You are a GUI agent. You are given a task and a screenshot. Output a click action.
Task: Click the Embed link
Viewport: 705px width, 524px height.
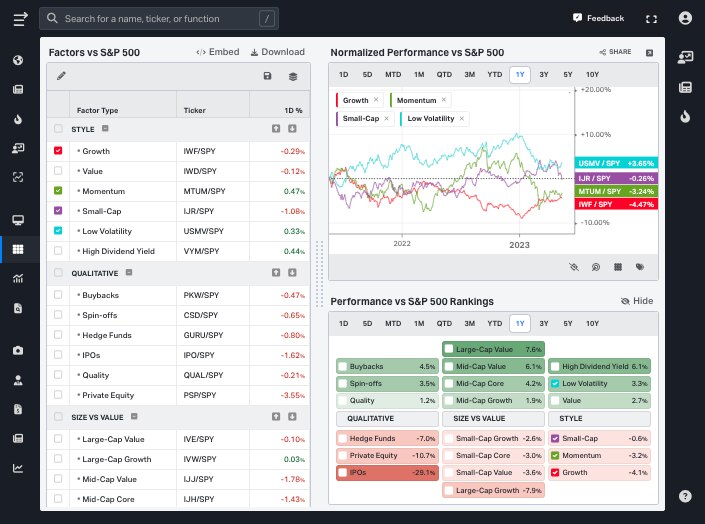217,52
